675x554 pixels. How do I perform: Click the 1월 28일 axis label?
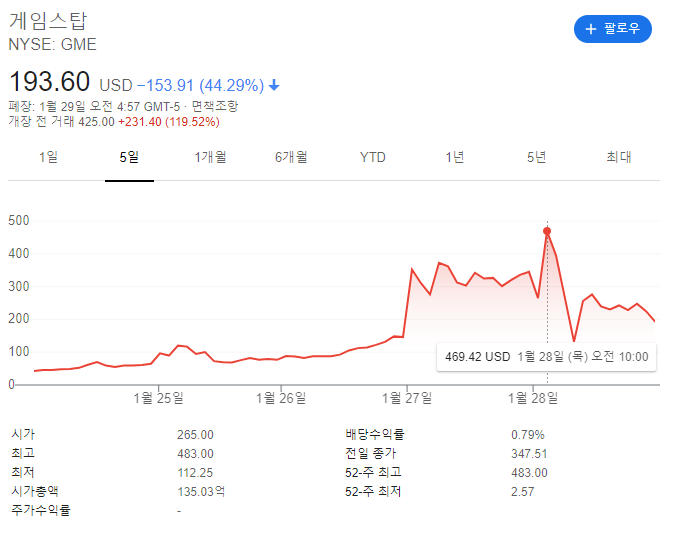pos(533,398)
